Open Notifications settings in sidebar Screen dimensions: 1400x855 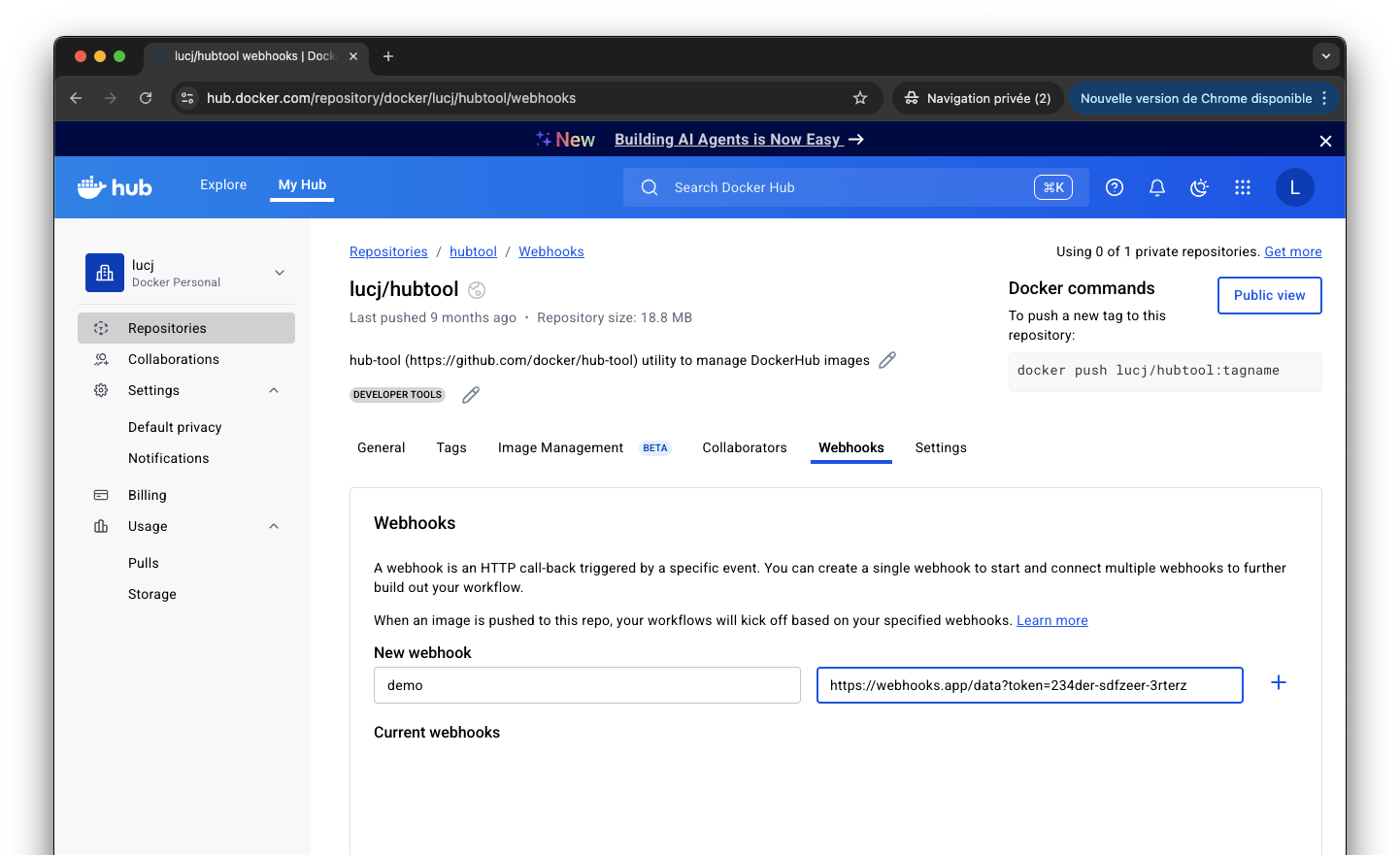[x=168, y=458]
